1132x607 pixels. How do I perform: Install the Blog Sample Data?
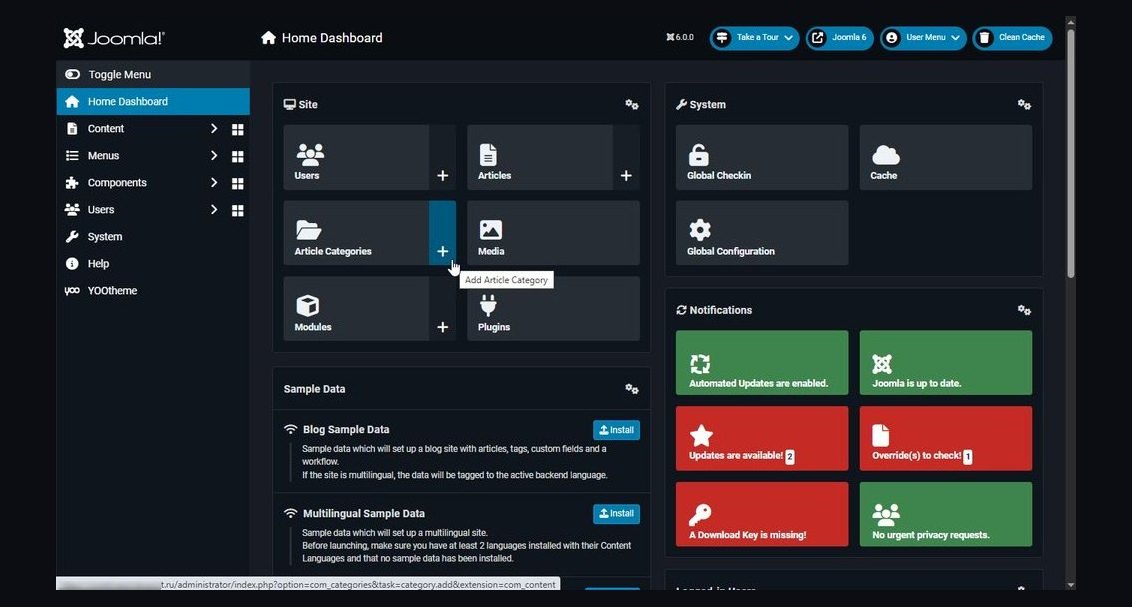617,430
